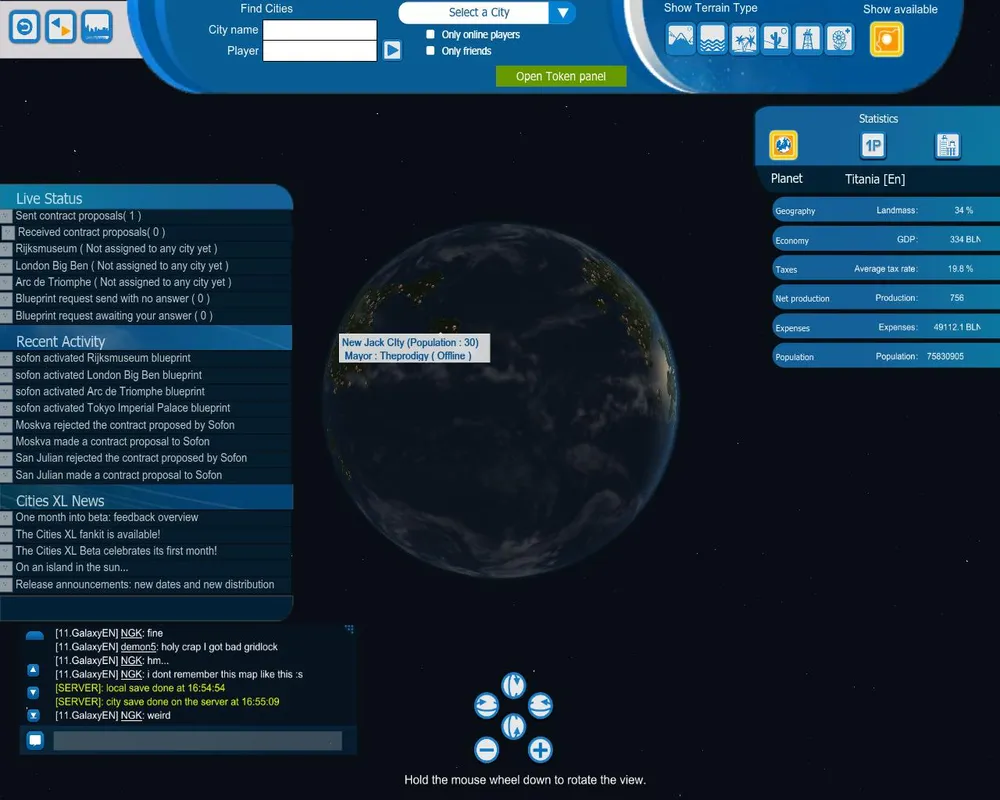Screen dimensions: 1000x800
Task: Zoom in with the plus button
Action: (540, 750)
